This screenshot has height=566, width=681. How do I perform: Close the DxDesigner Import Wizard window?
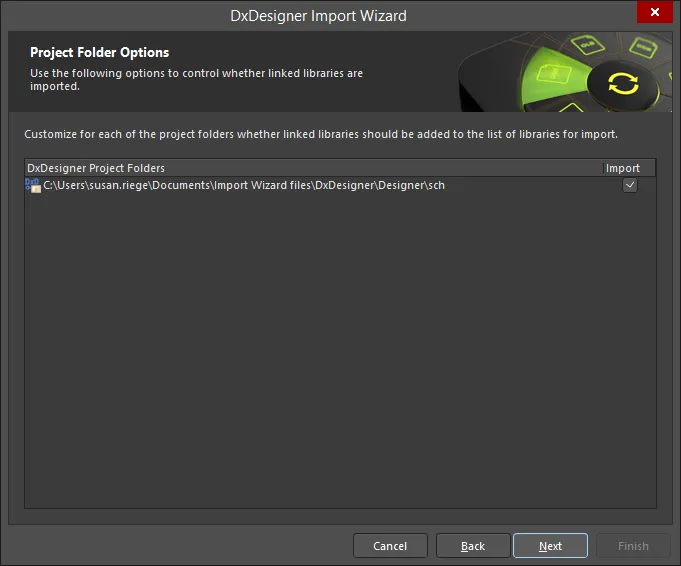point(655,12)
